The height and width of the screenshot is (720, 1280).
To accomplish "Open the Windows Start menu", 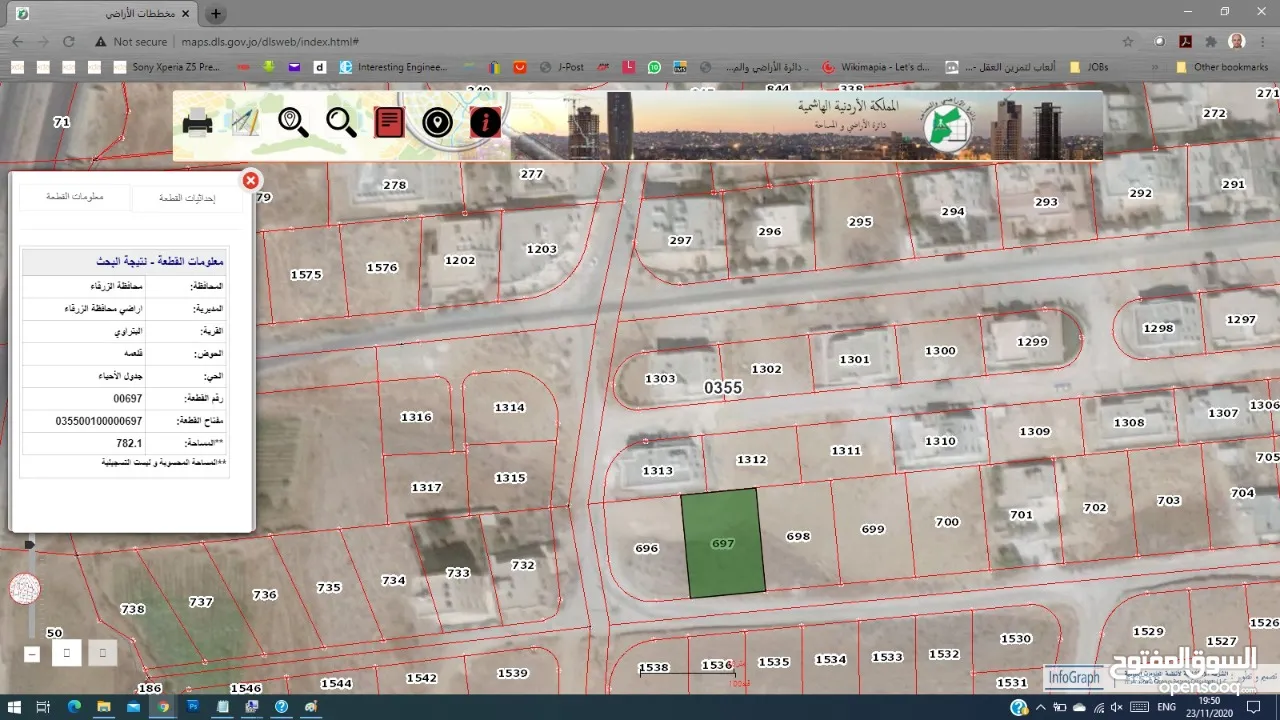I will pyautogui.click(x=14, y=707).
